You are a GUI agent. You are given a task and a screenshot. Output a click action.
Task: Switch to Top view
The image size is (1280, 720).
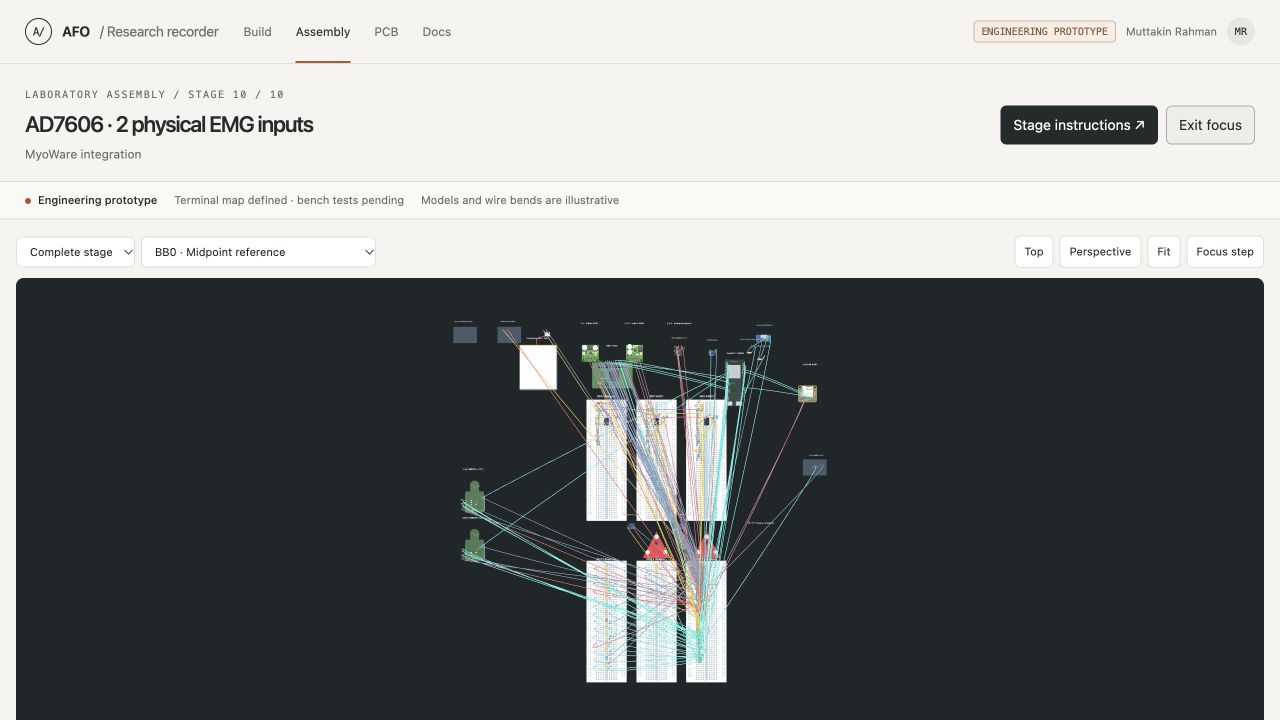tap(1034, 252)
